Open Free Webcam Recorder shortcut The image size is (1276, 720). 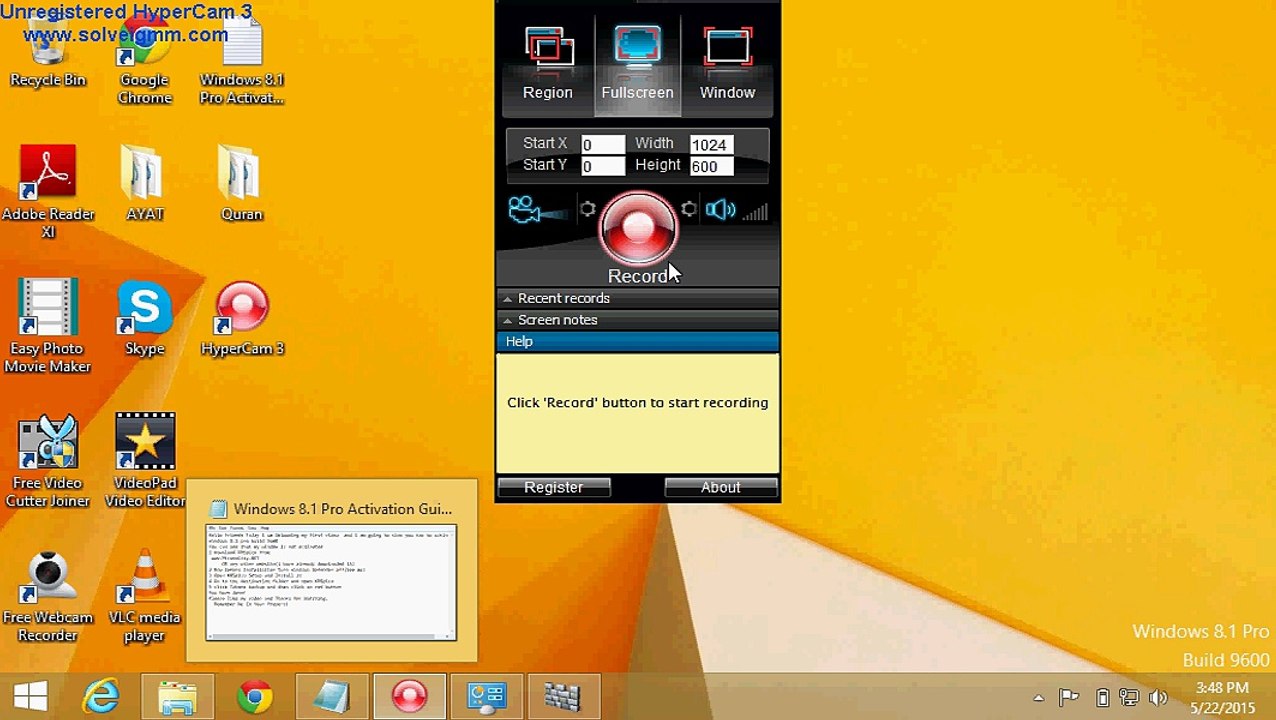[x=47, y=596]
